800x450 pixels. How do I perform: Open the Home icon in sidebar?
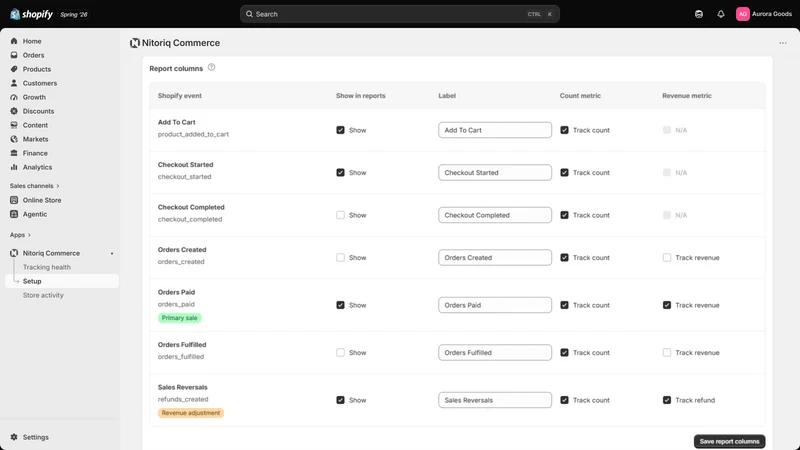[14, 41]
